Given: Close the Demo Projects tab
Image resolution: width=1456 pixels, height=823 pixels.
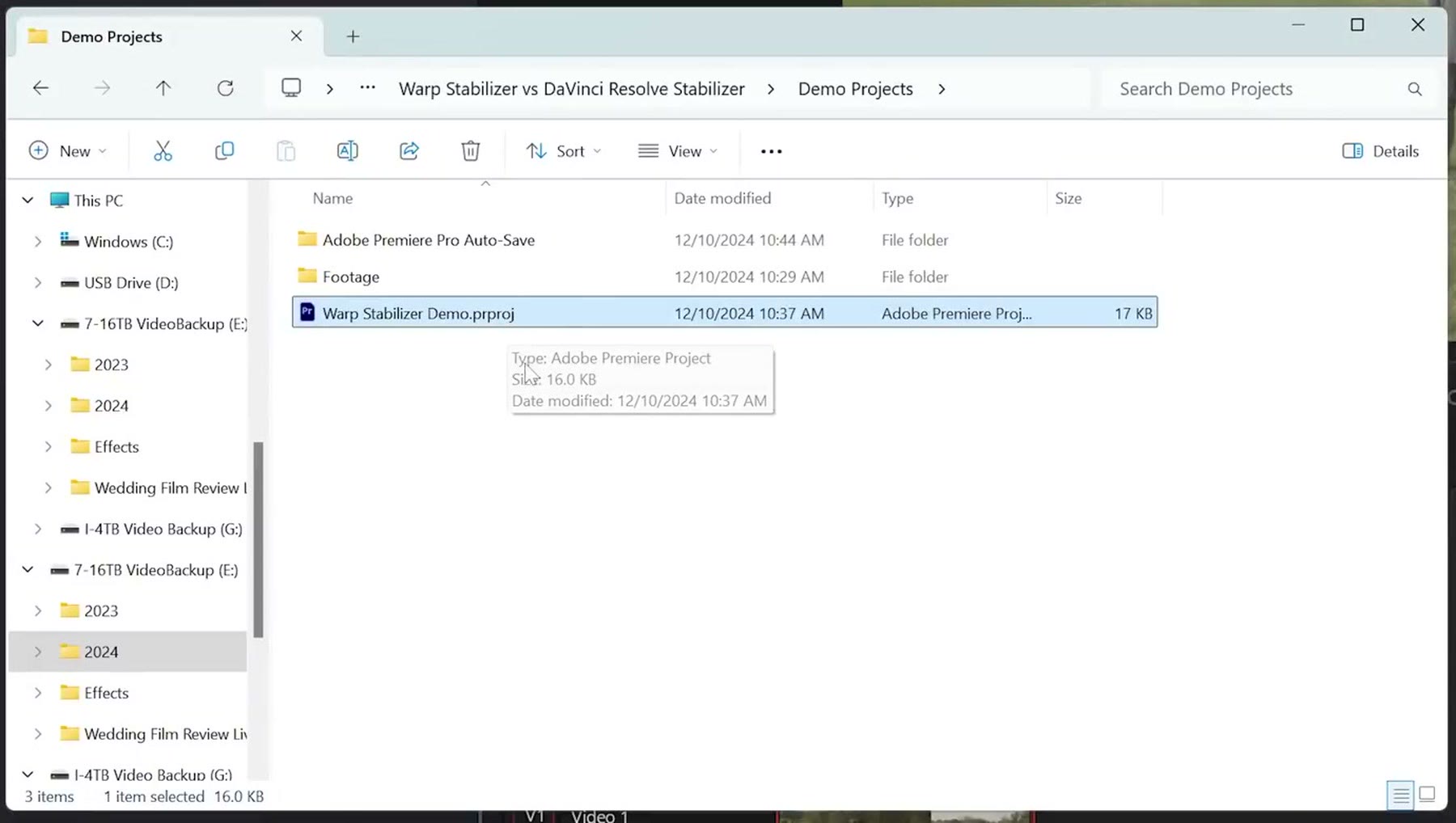Looking at the screenshot, I should pos(296,36).
